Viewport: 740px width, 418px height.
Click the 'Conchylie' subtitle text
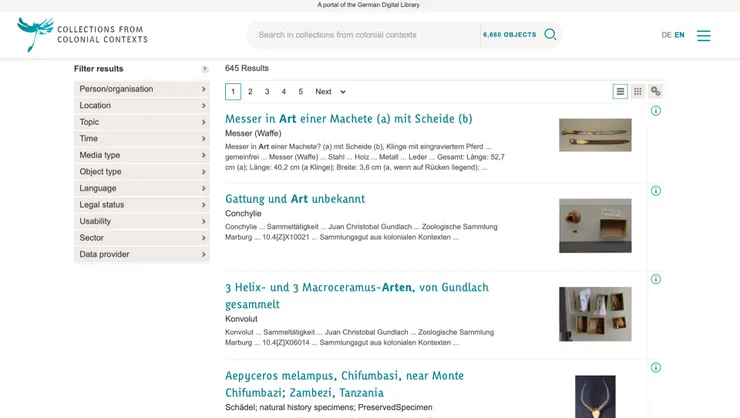[243, 214]
